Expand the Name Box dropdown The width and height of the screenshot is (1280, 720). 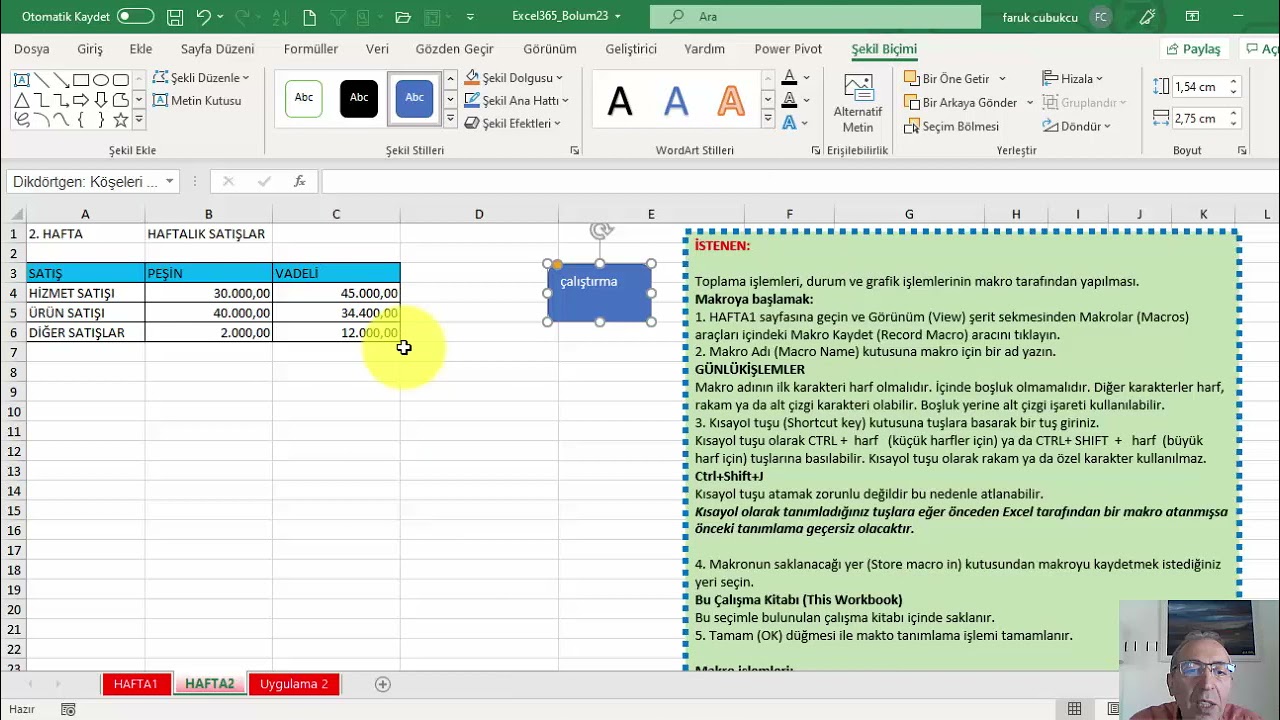[x=170, y=181]
